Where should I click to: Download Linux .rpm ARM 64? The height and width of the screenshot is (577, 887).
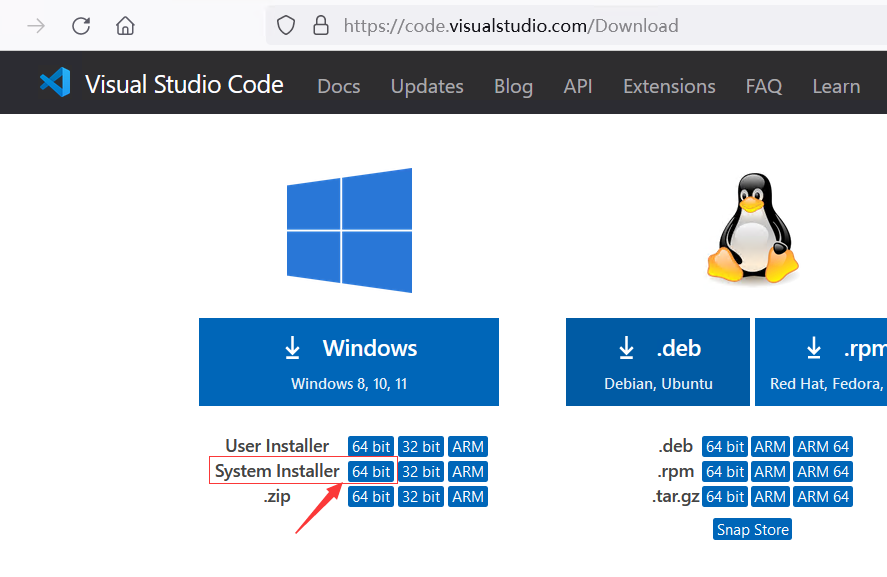pos(823,471)
